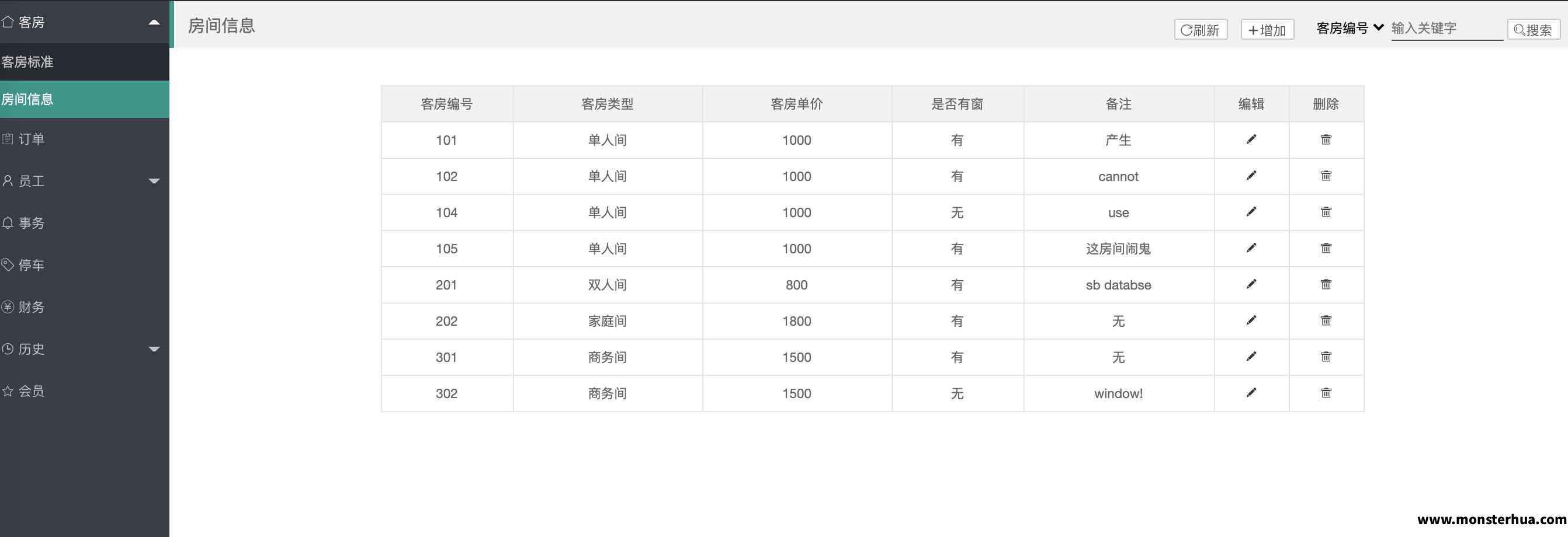This screenshot has width=1568, height=537.
Task: Click the room number 302 cell
Action: [x=447, y=393]
